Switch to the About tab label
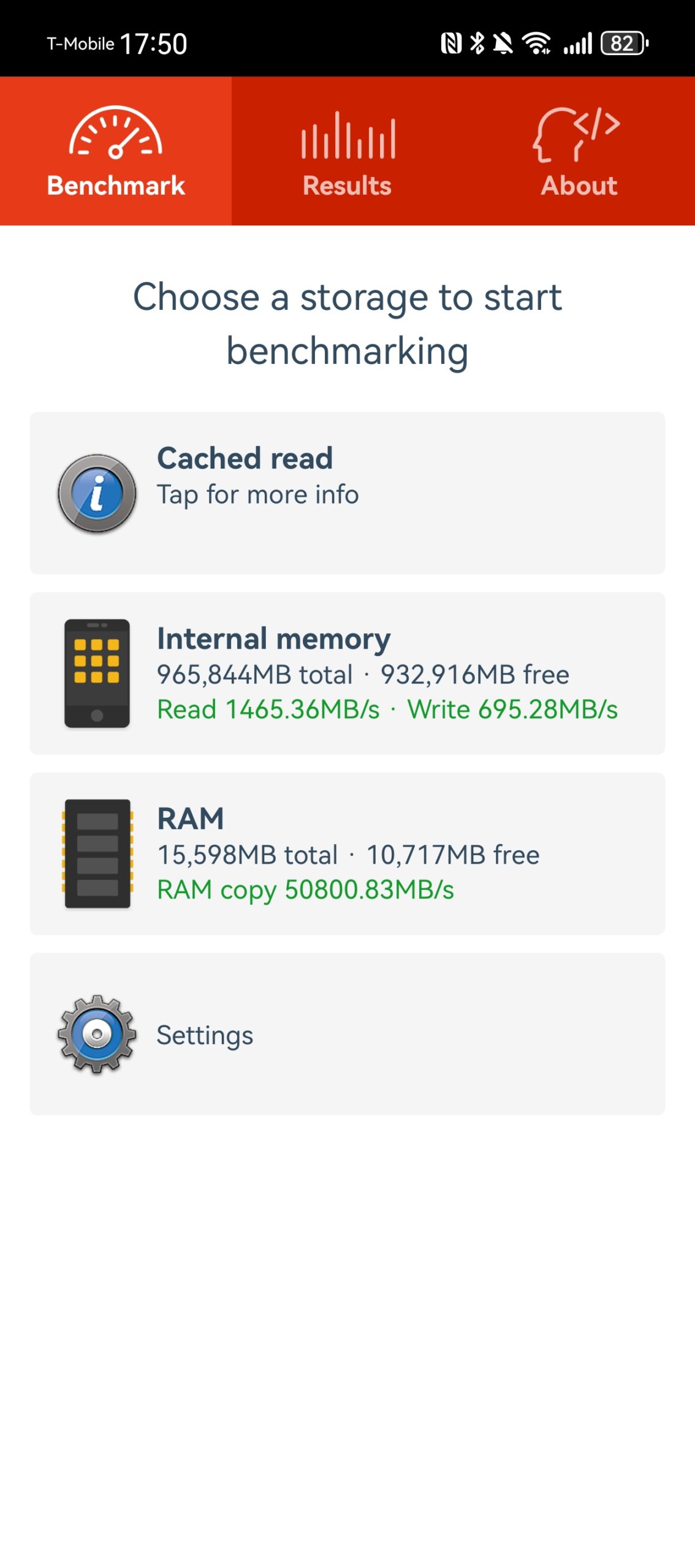This screenshot has height=1568, width=695. click(579, 186)
